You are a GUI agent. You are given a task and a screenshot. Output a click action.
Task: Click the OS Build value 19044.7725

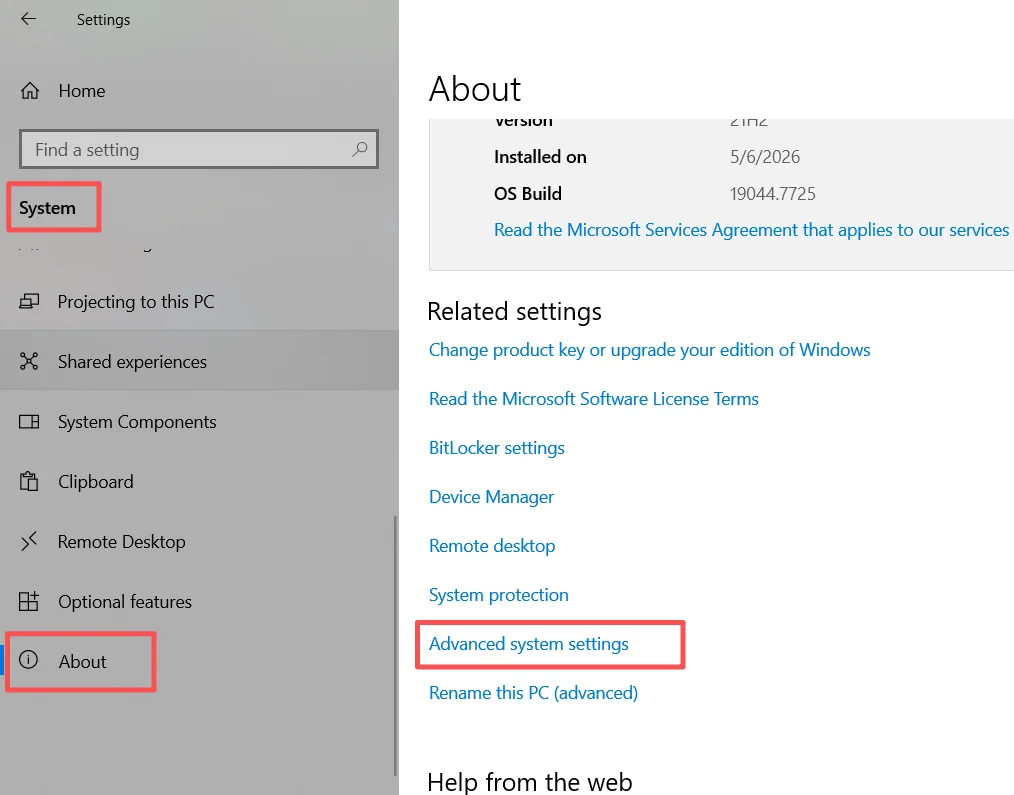[x=773, y=193]
